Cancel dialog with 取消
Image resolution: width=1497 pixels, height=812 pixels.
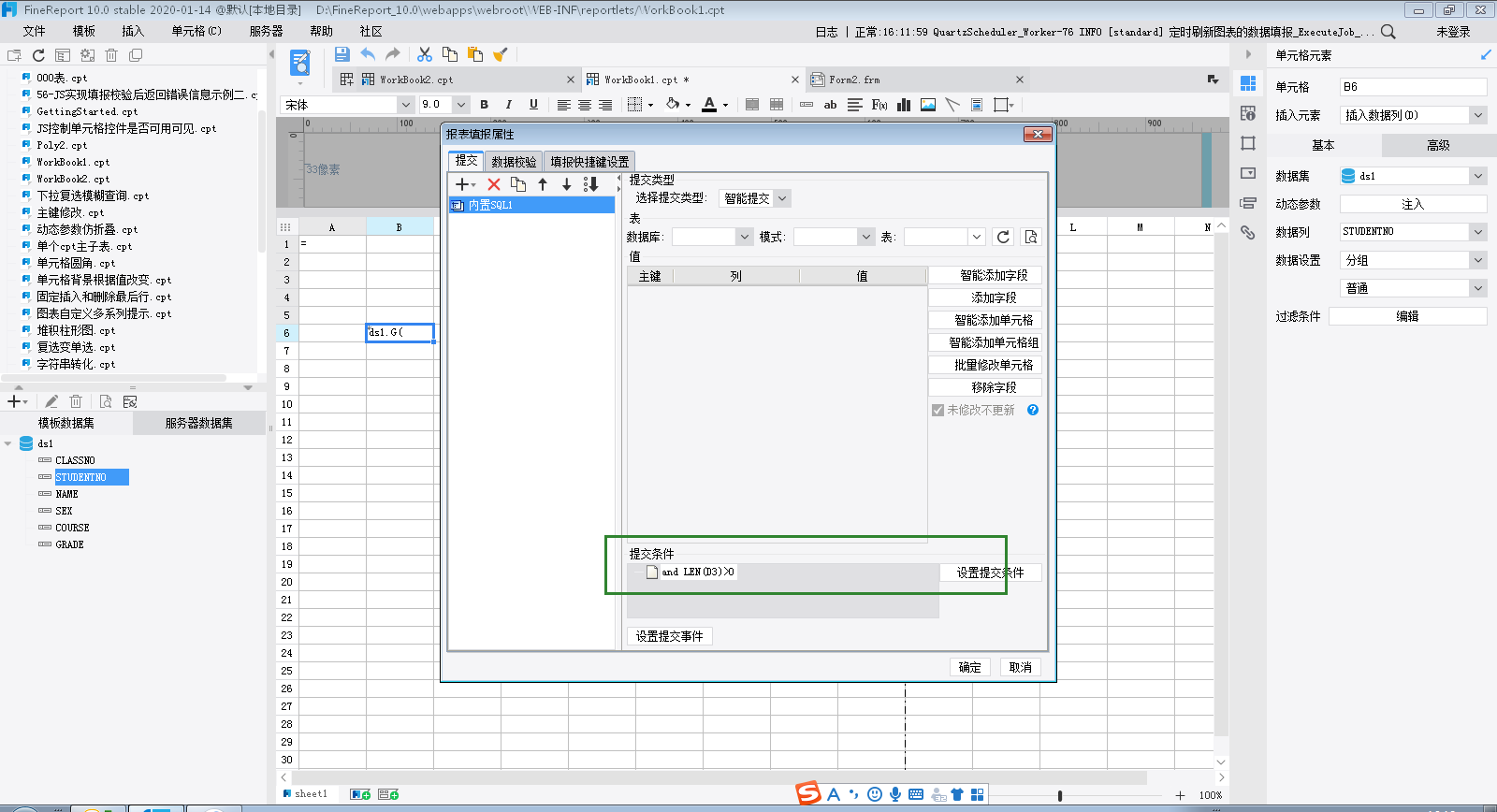click(x=1021, y=667)
